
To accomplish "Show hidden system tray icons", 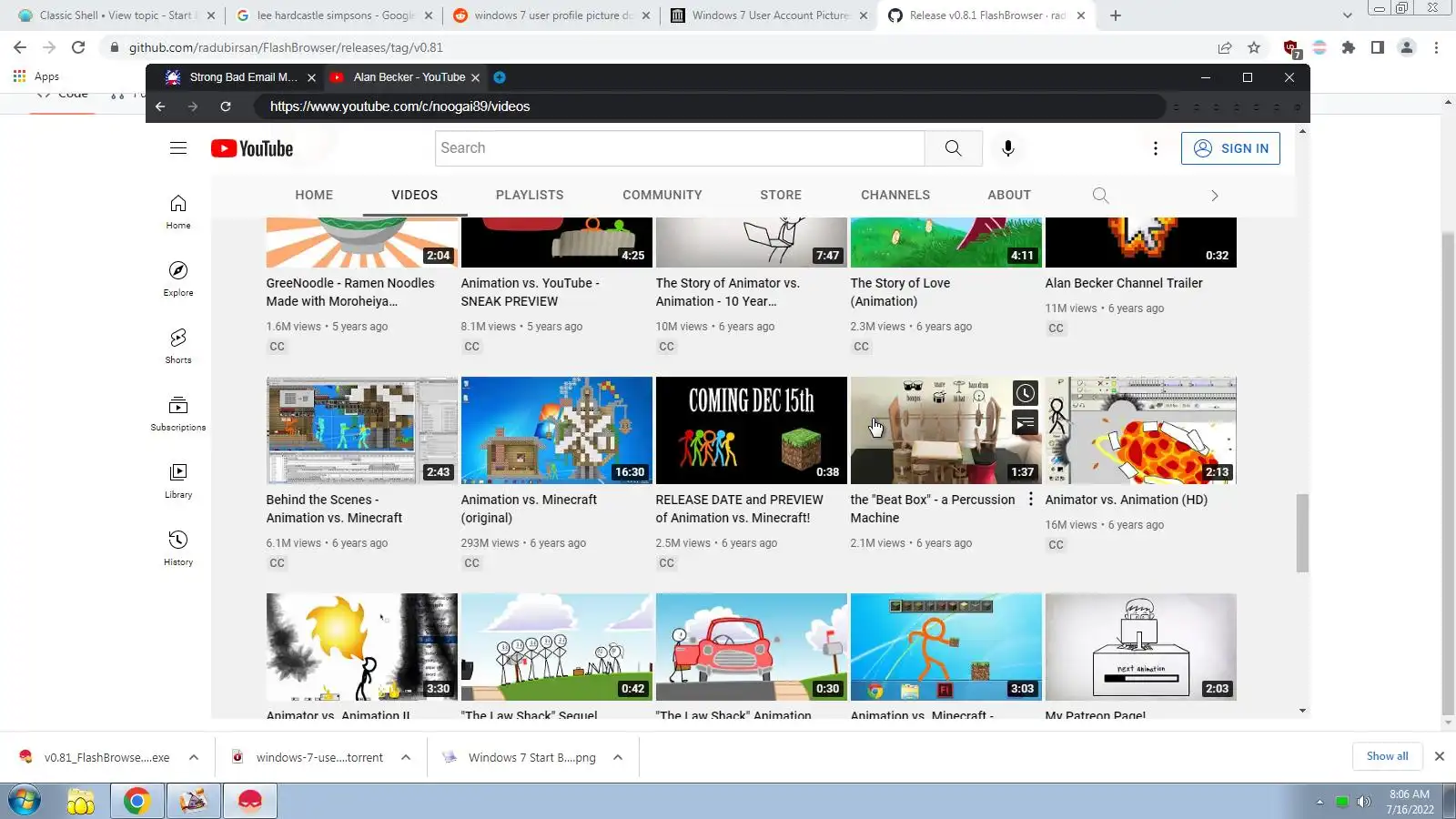I will pos(1319,802).
